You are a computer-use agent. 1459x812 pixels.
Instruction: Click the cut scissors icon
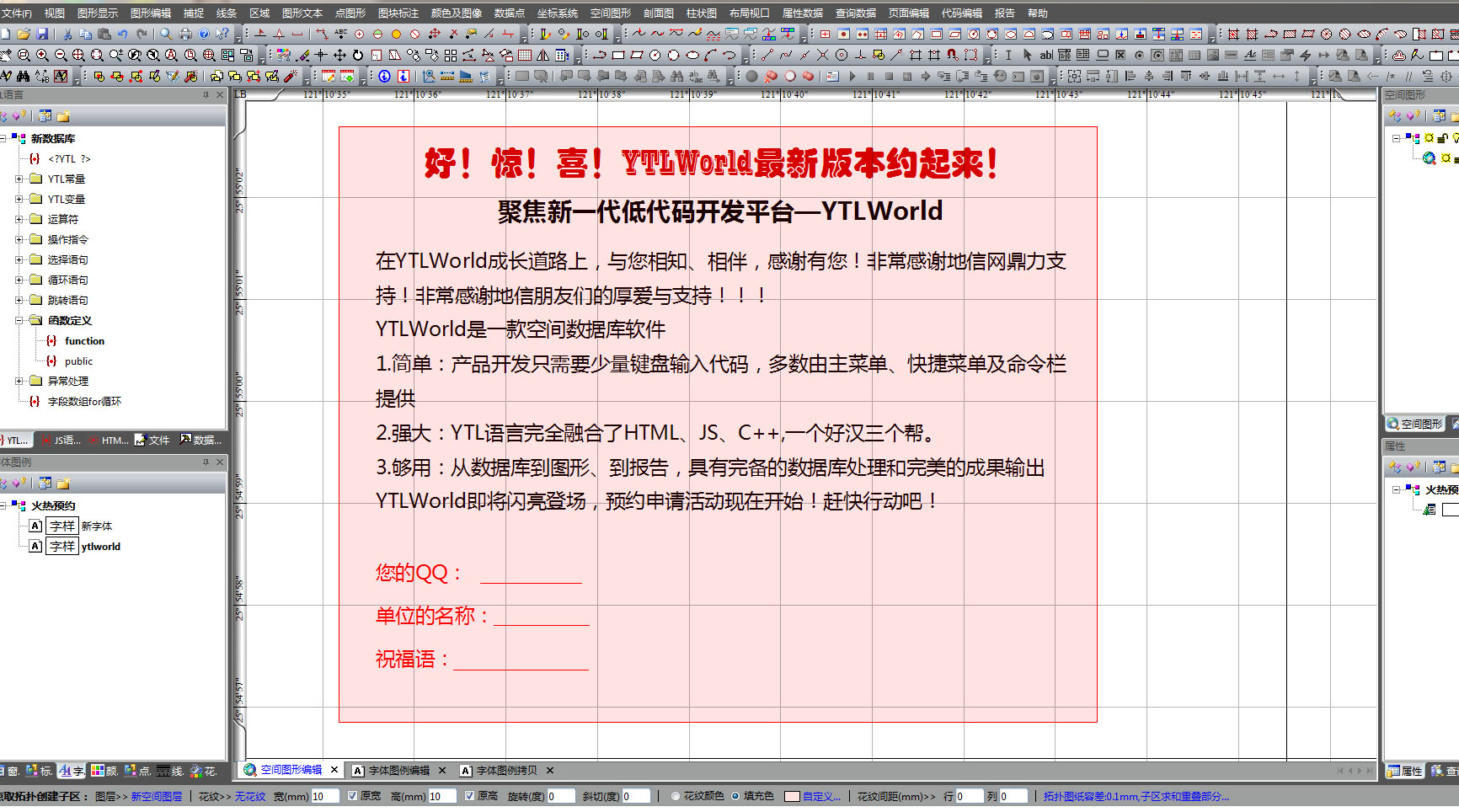point(67,34)
